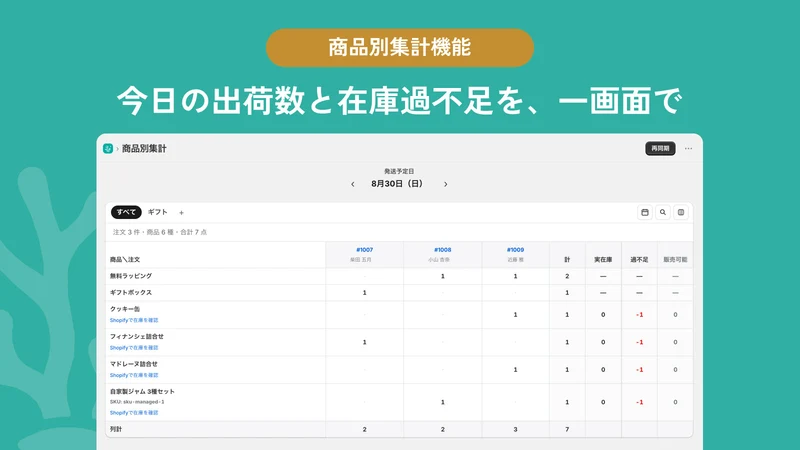
Task: Click Shopify stock link under フィナンシェ詰合せ
Action: click(134, 348)
